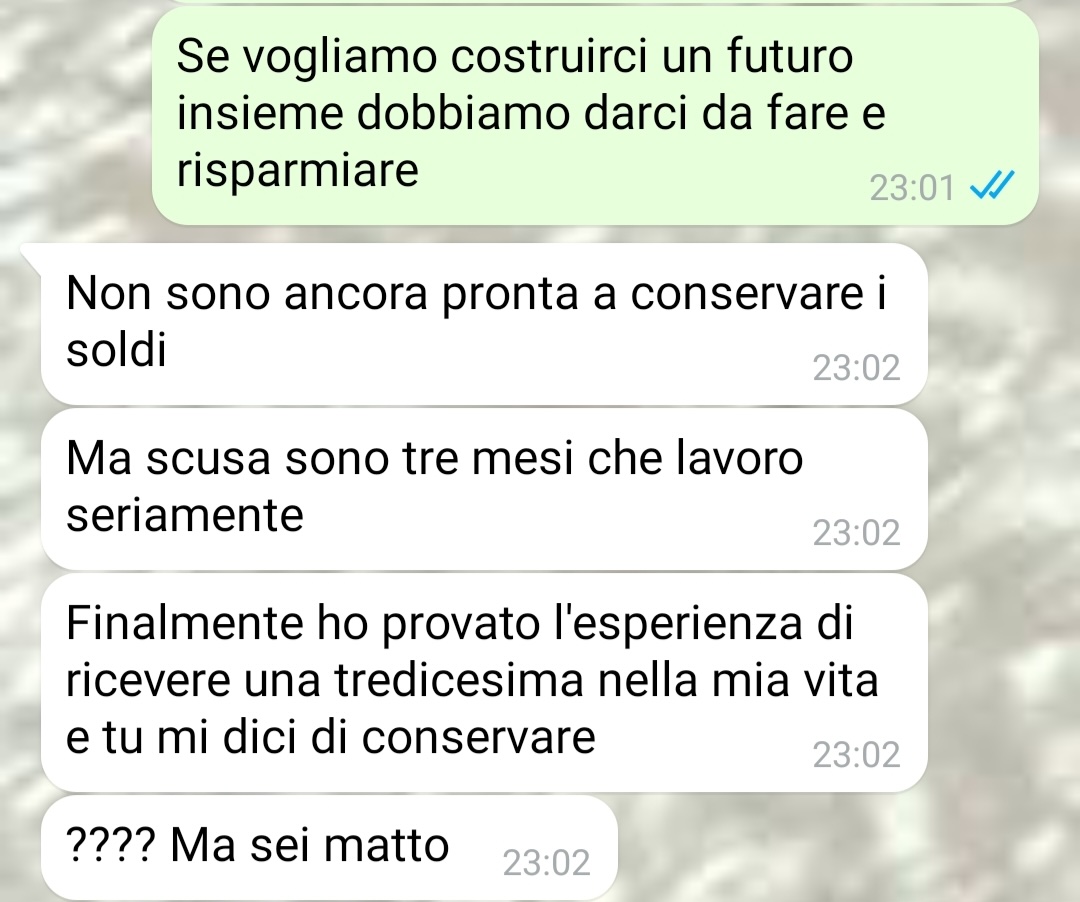1080x902 pixels.
Task: Select the message about the tredicesima
Action: [x=484, y=682]
